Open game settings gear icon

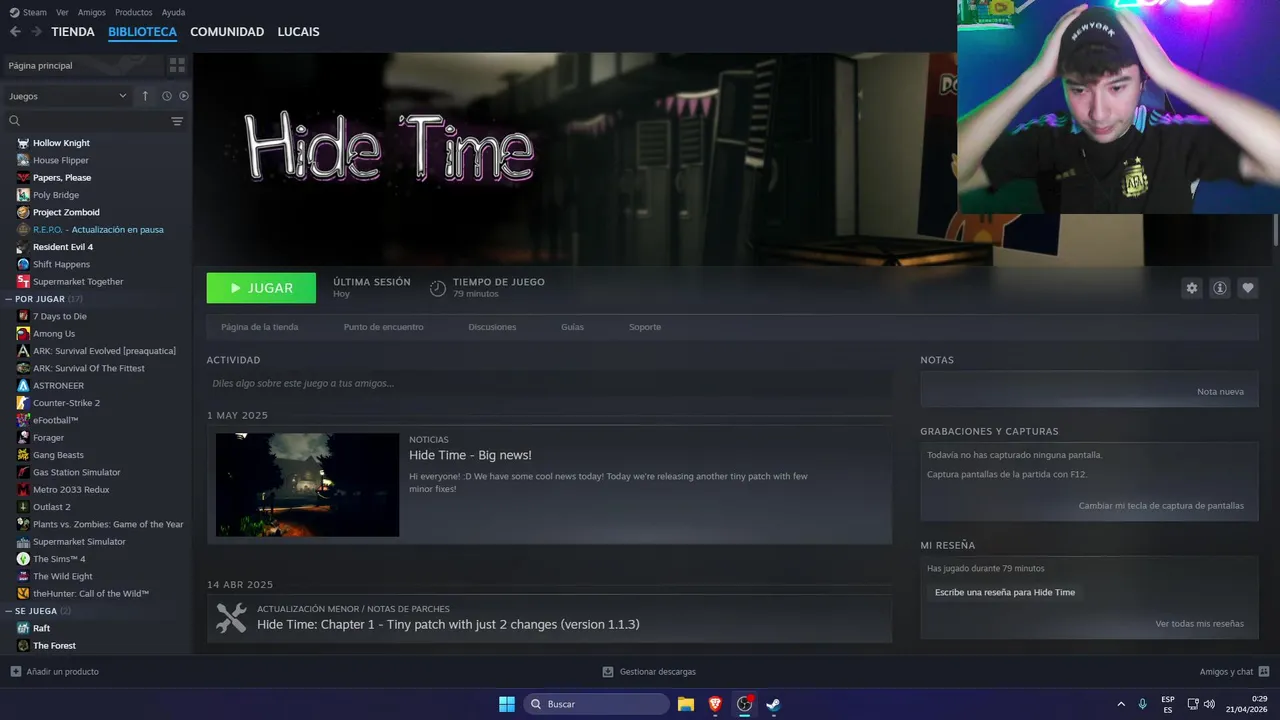click(1191, 288)
